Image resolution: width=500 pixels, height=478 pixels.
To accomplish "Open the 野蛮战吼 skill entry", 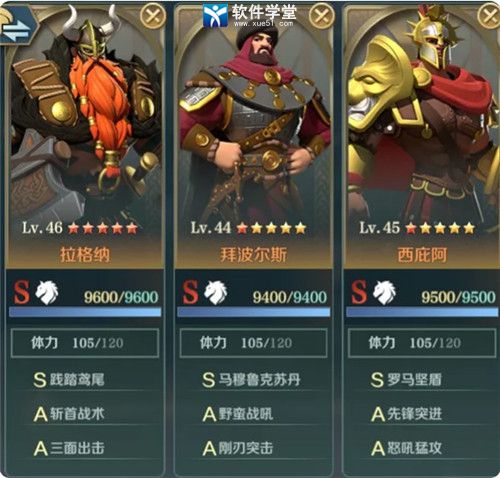I will (x=238, y=414).
